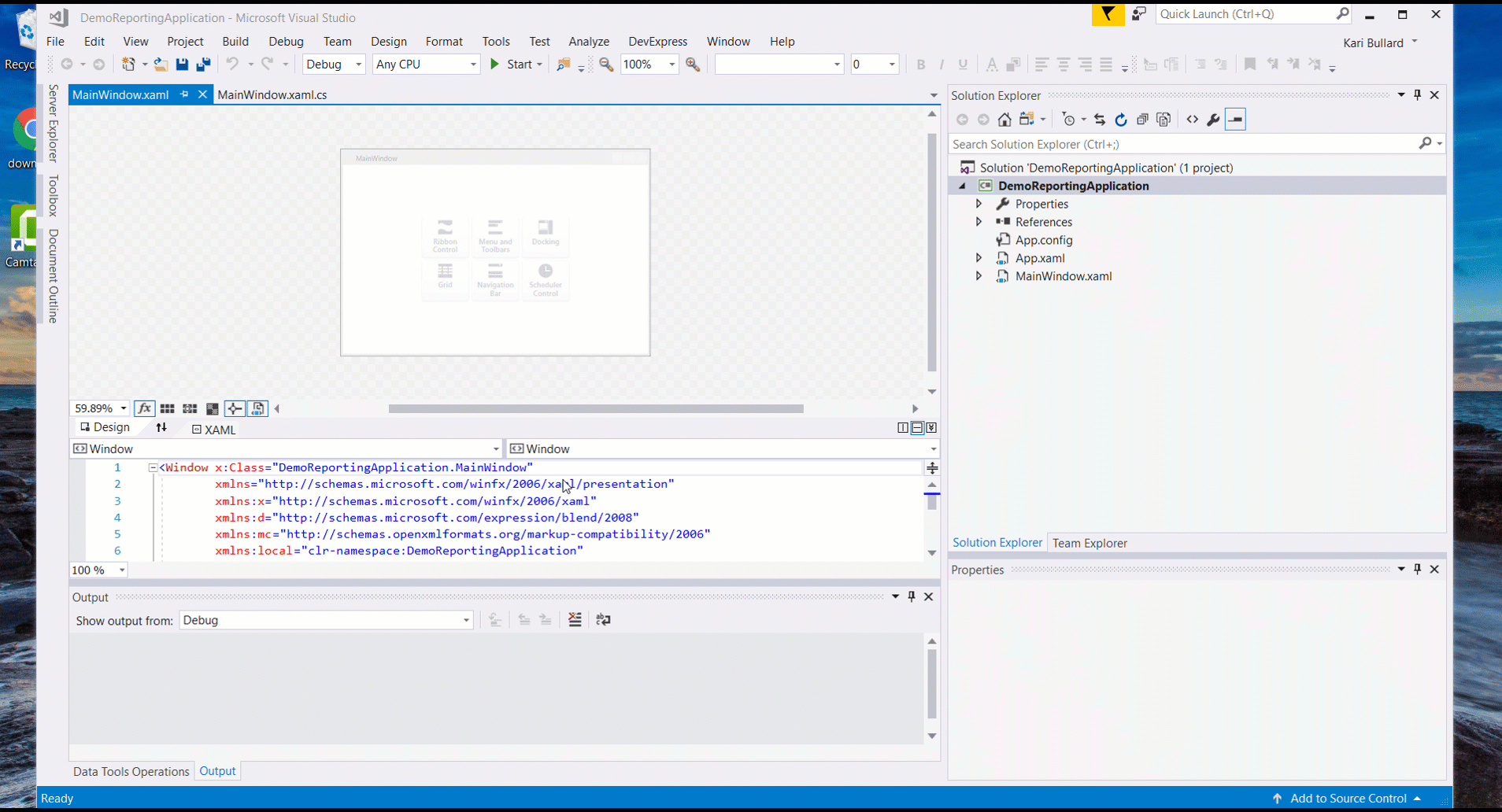This screenshot has width=1502, height=812.
Task: Open the Toolbox side tab
Action: point(54,195)
